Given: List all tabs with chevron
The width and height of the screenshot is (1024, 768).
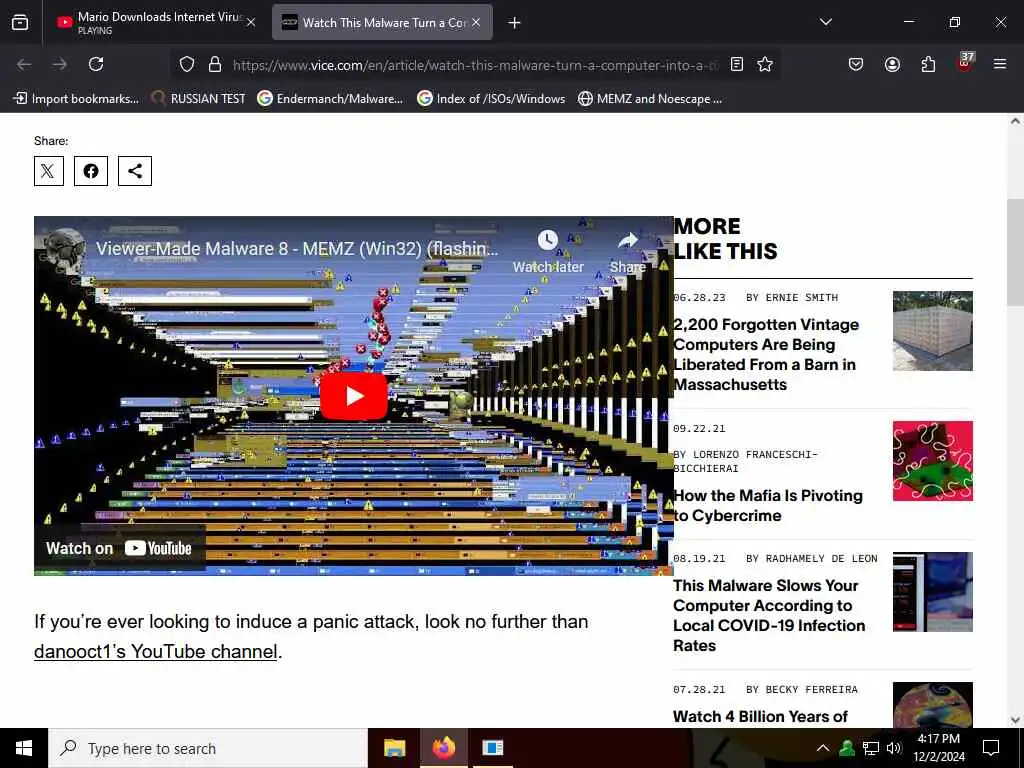Looking at the screenshot, I should tap(825, 22).
